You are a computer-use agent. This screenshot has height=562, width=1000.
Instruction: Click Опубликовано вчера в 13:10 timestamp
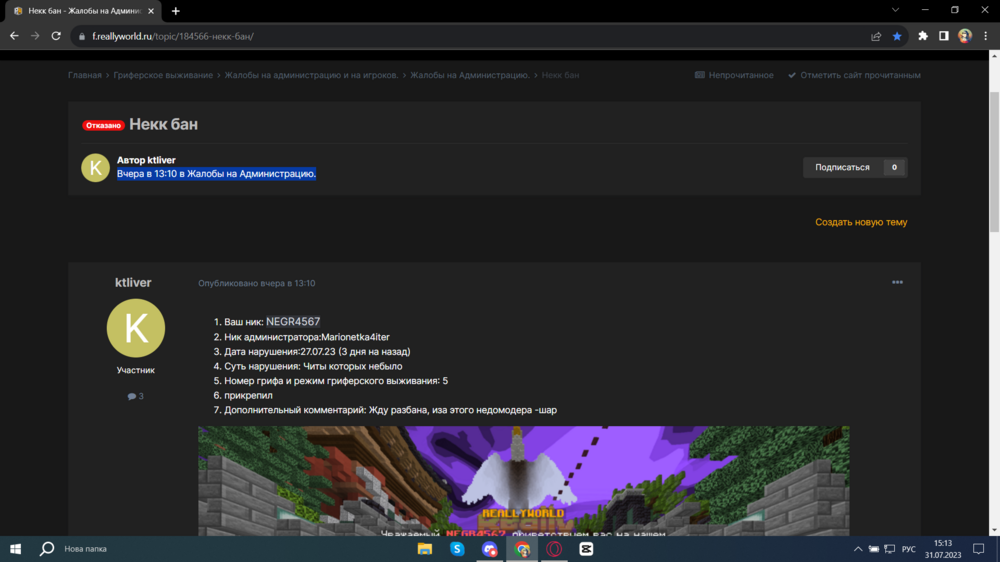[256, 283]
